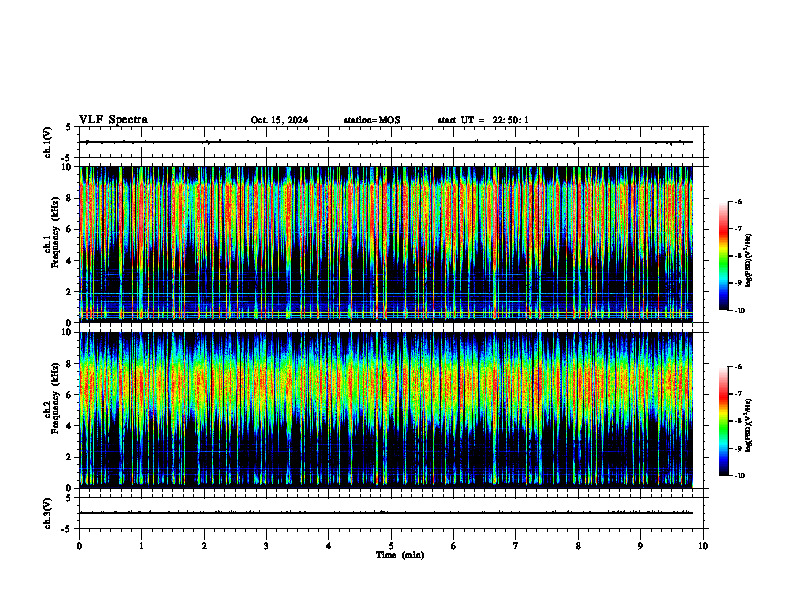792x612 pixels.
Task: Click time axis tick label "9"
Action: [x=640, y=546]
